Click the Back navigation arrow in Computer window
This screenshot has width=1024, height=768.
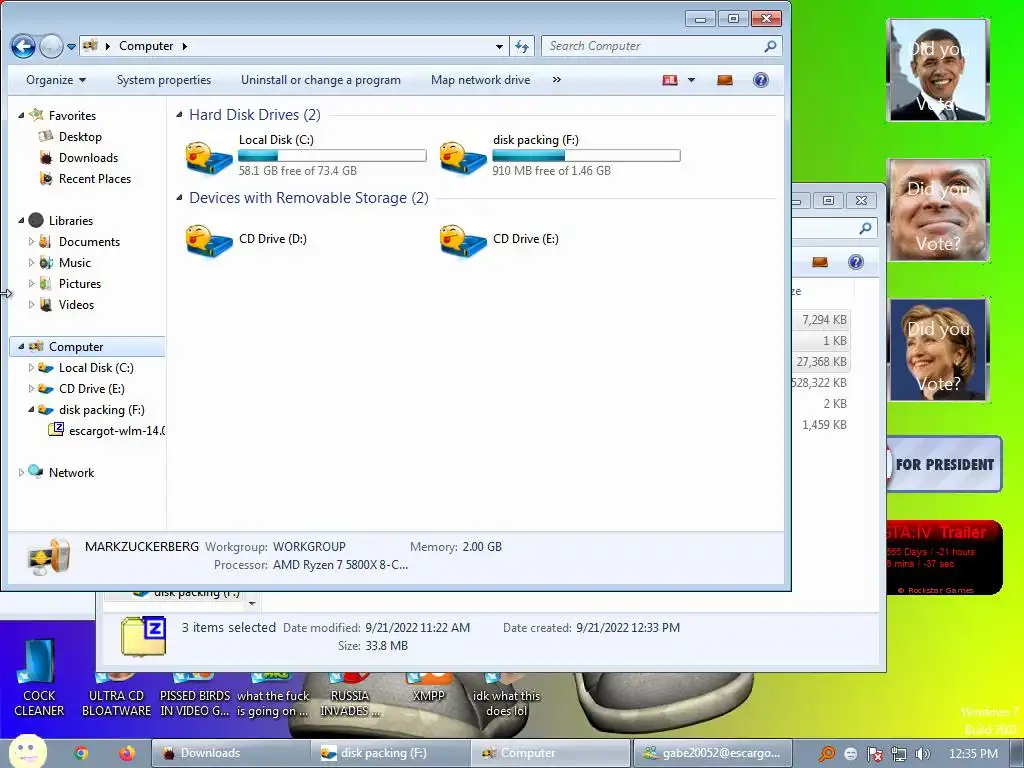[x=24, y=46]
